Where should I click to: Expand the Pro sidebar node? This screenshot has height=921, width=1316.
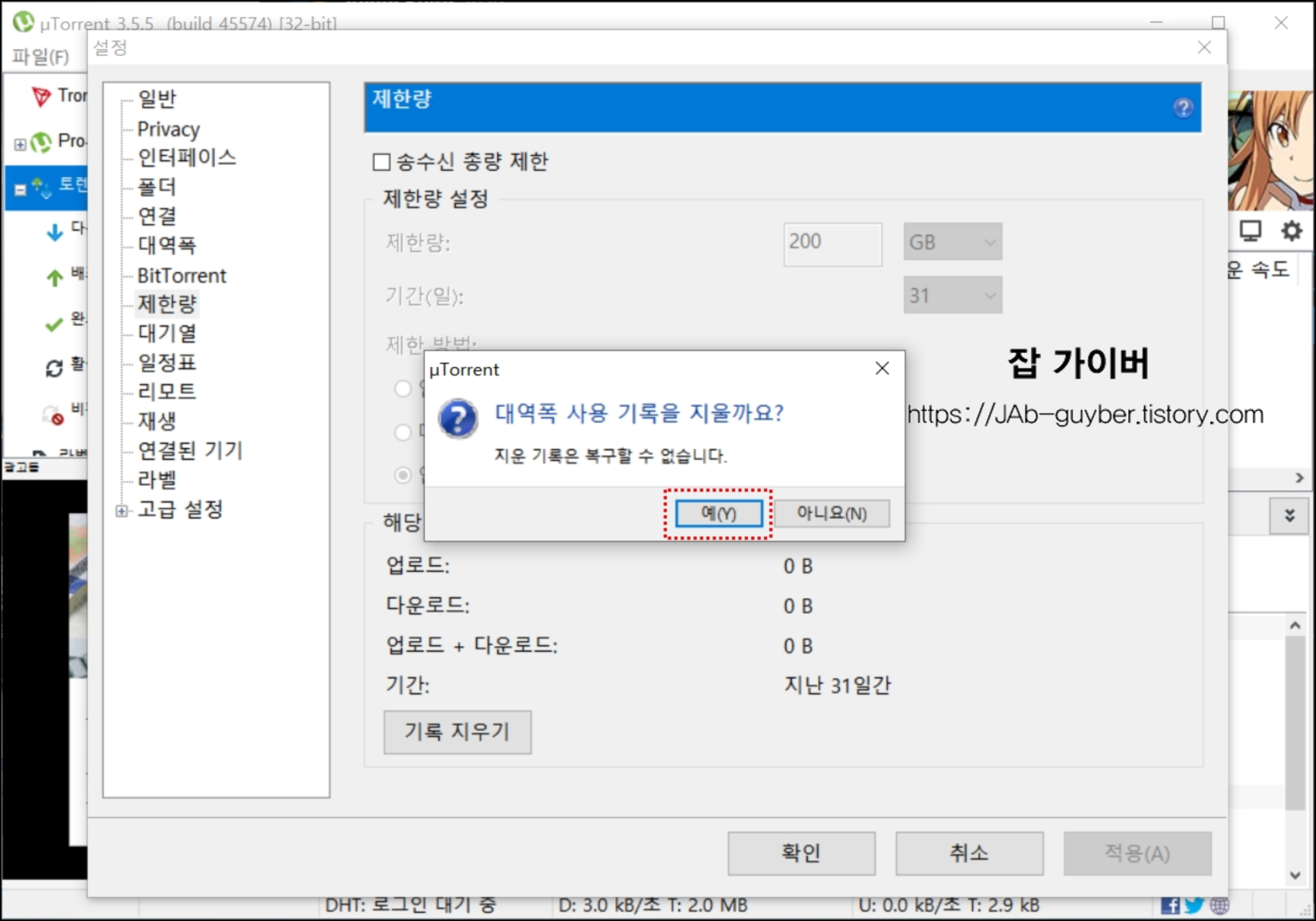[x=20, y=144]
